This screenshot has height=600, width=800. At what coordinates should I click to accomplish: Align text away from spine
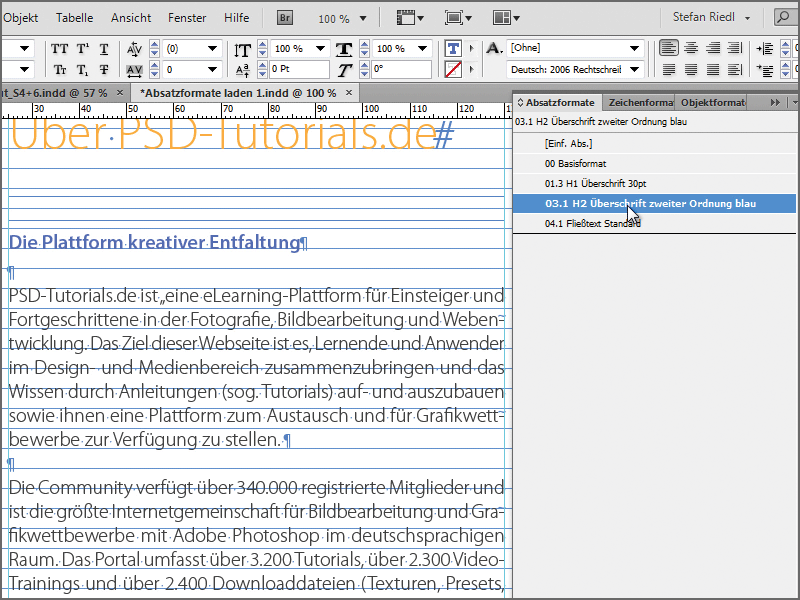[735, 69]
